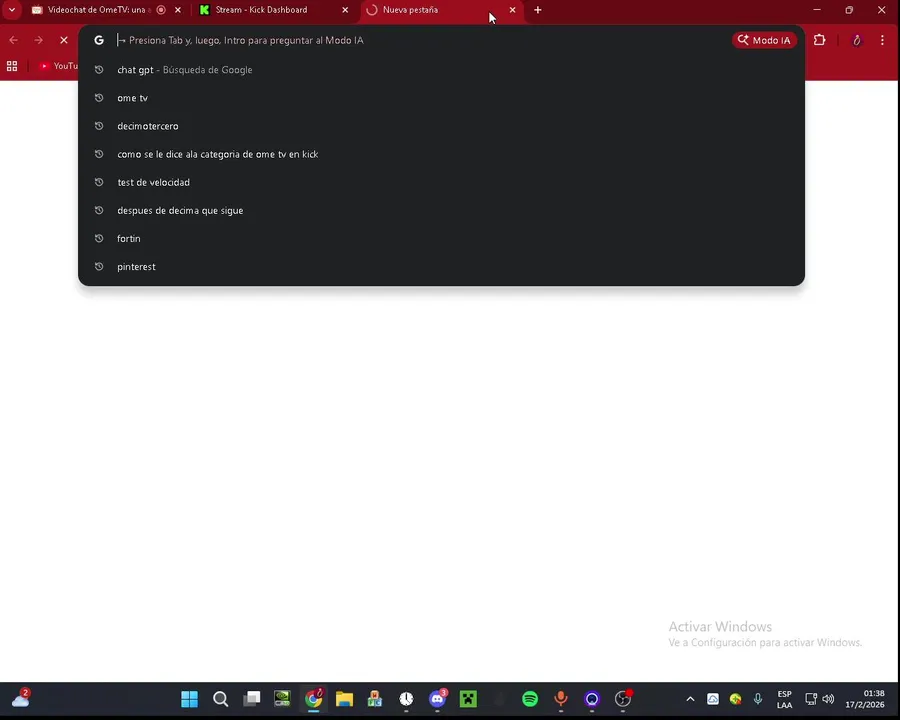Open Discord on taskbar
Viewport: 900px width, 720px height.
(x=437, y=699)
